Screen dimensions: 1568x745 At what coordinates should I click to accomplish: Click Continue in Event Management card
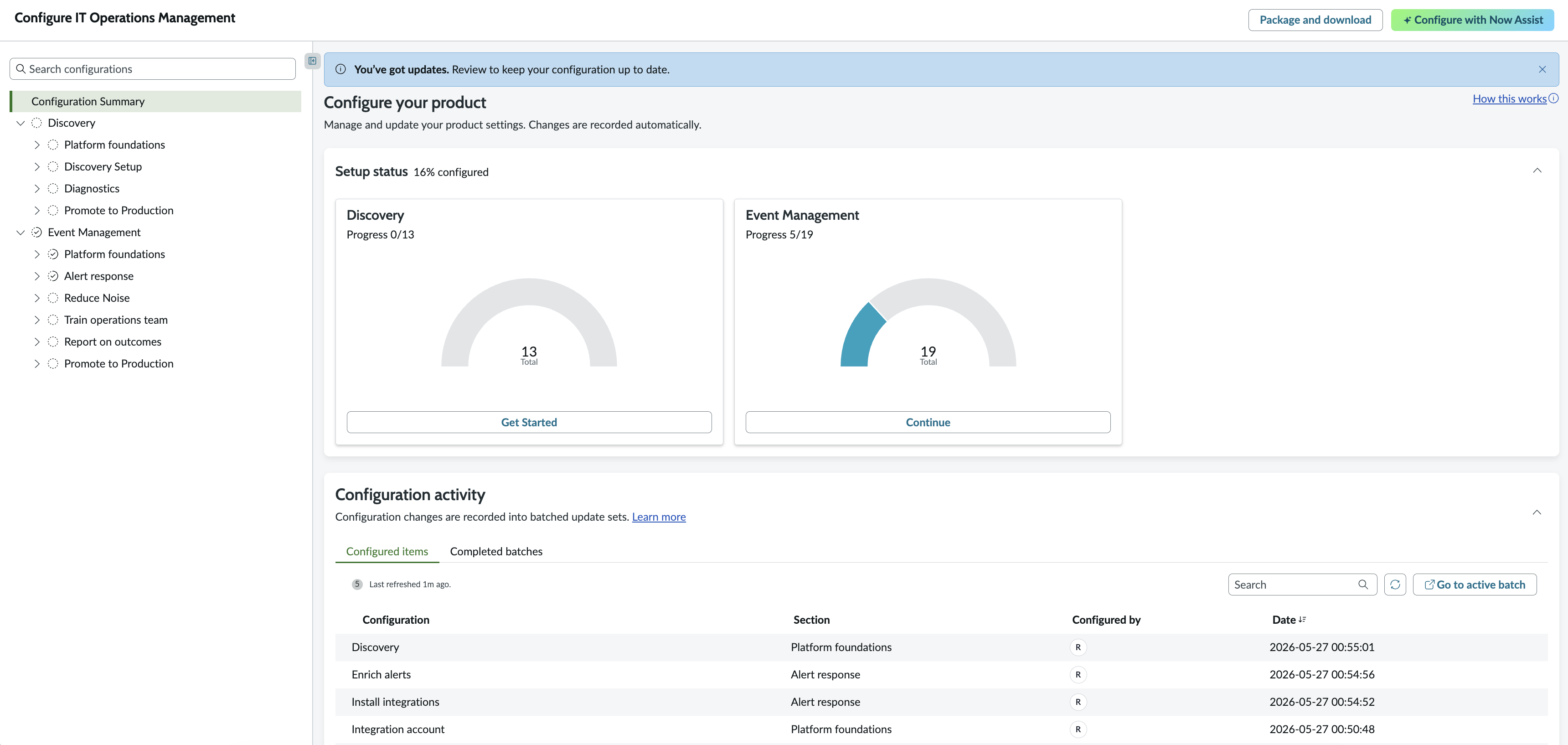click(927, 422)
